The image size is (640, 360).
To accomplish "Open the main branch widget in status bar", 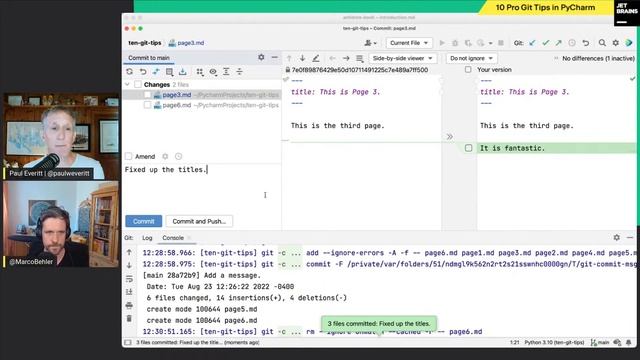I will (x=600, y=342).
